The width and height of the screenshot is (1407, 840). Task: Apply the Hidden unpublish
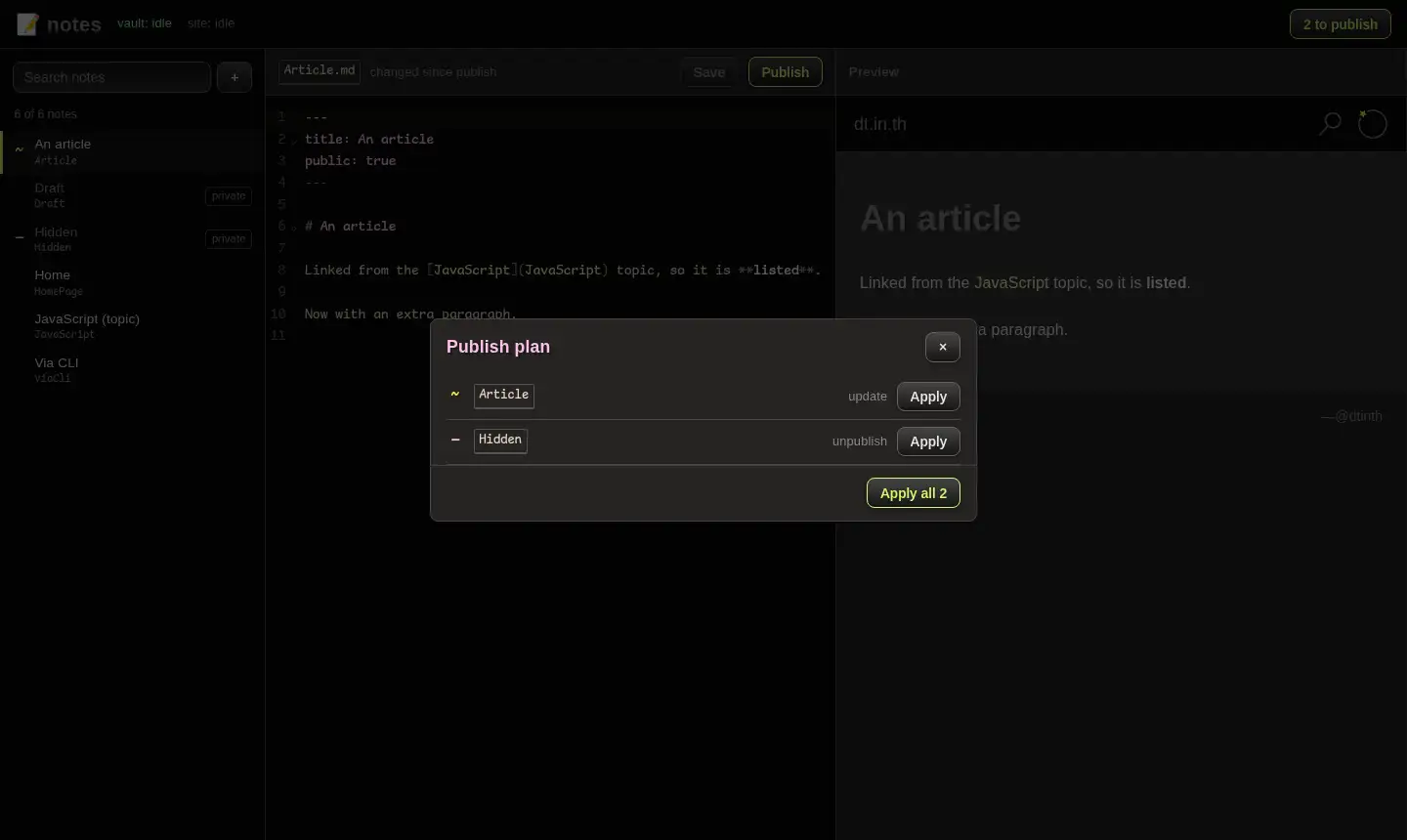928,441
